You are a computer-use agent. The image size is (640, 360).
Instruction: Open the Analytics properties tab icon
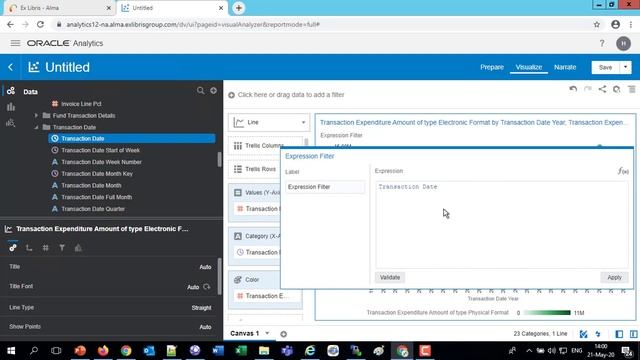click(78, 247)
